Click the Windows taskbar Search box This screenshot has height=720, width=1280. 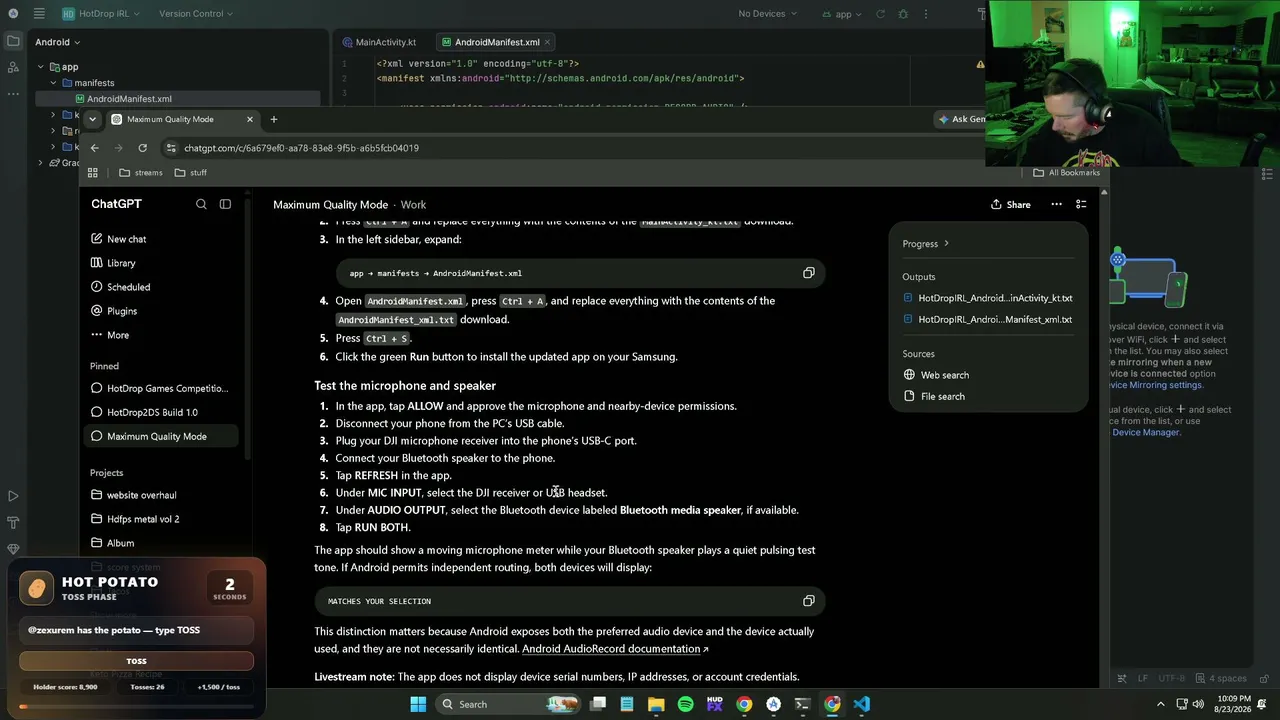[x=510, y=704]
